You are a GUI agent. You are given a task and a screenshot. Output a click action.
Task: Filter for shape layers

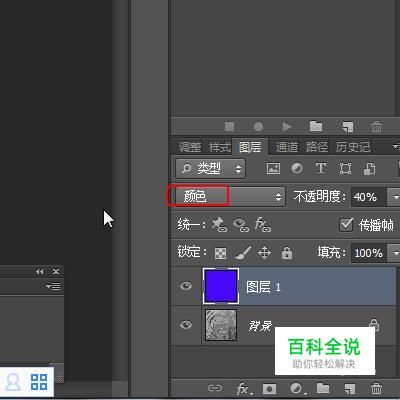pyautogui.click(x=345, y=169)
